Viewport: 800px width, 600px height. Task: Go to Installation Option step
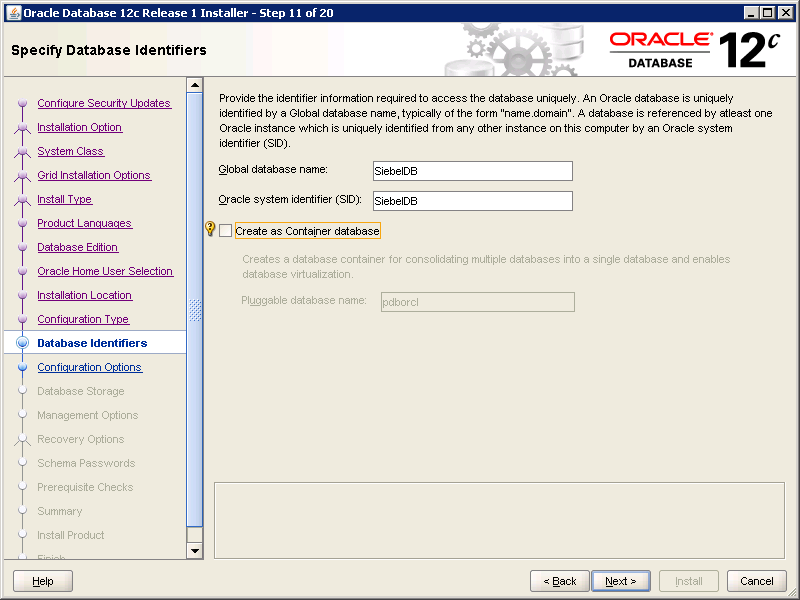pos(79,127)
